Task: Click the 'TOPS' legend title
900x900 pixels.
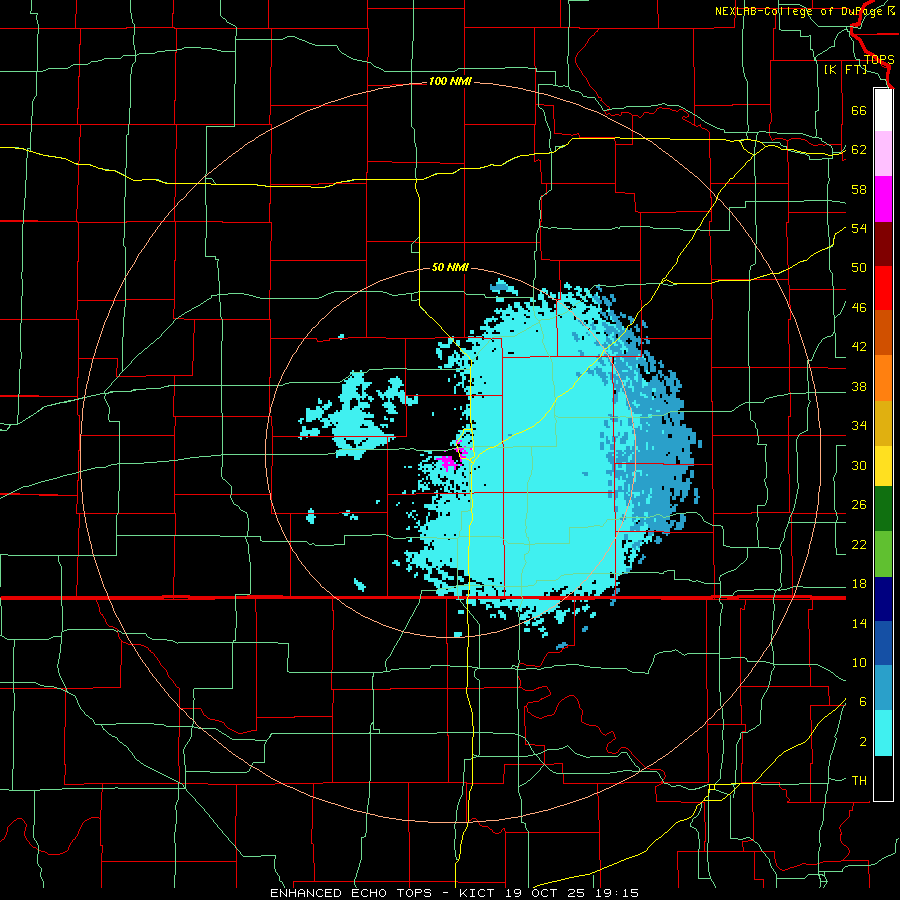Action: tap(879, 60)
